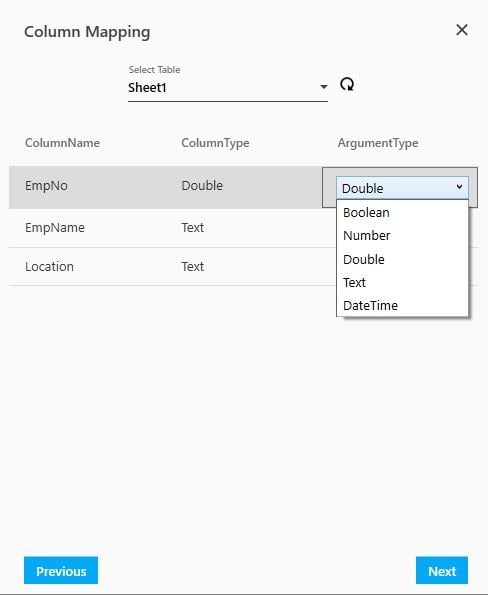Proceed with the Next button

tap(442, 570)
